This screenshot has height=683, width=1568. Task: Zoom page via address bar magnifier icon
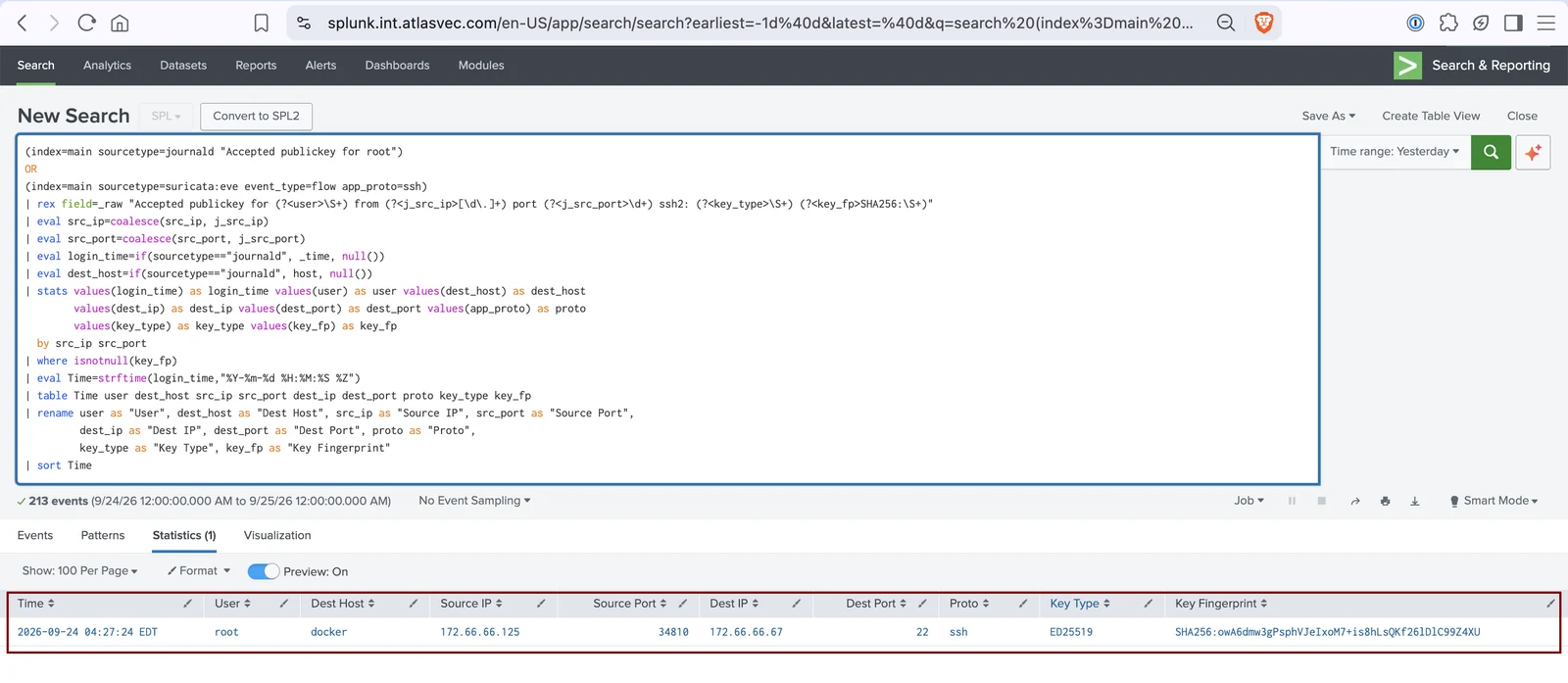1226,23
